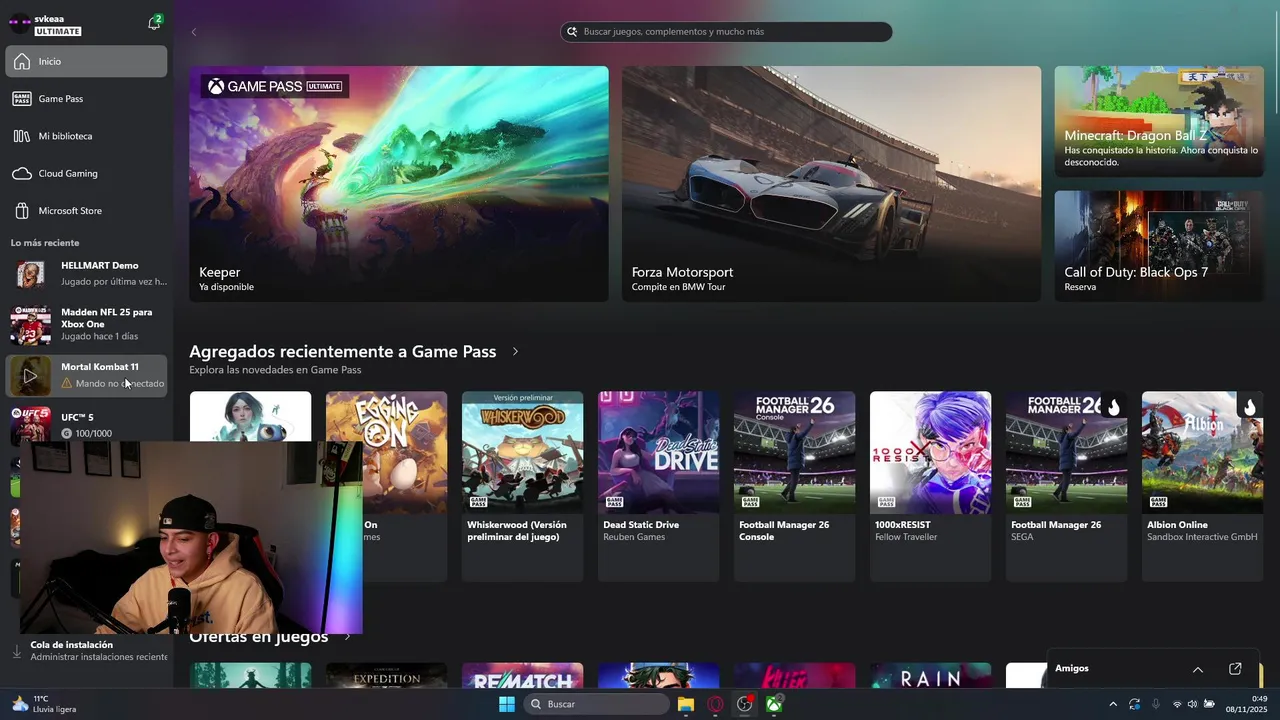Open Mi biblioteca
This screenshot has height=720, width=1280.
[86, 136]
